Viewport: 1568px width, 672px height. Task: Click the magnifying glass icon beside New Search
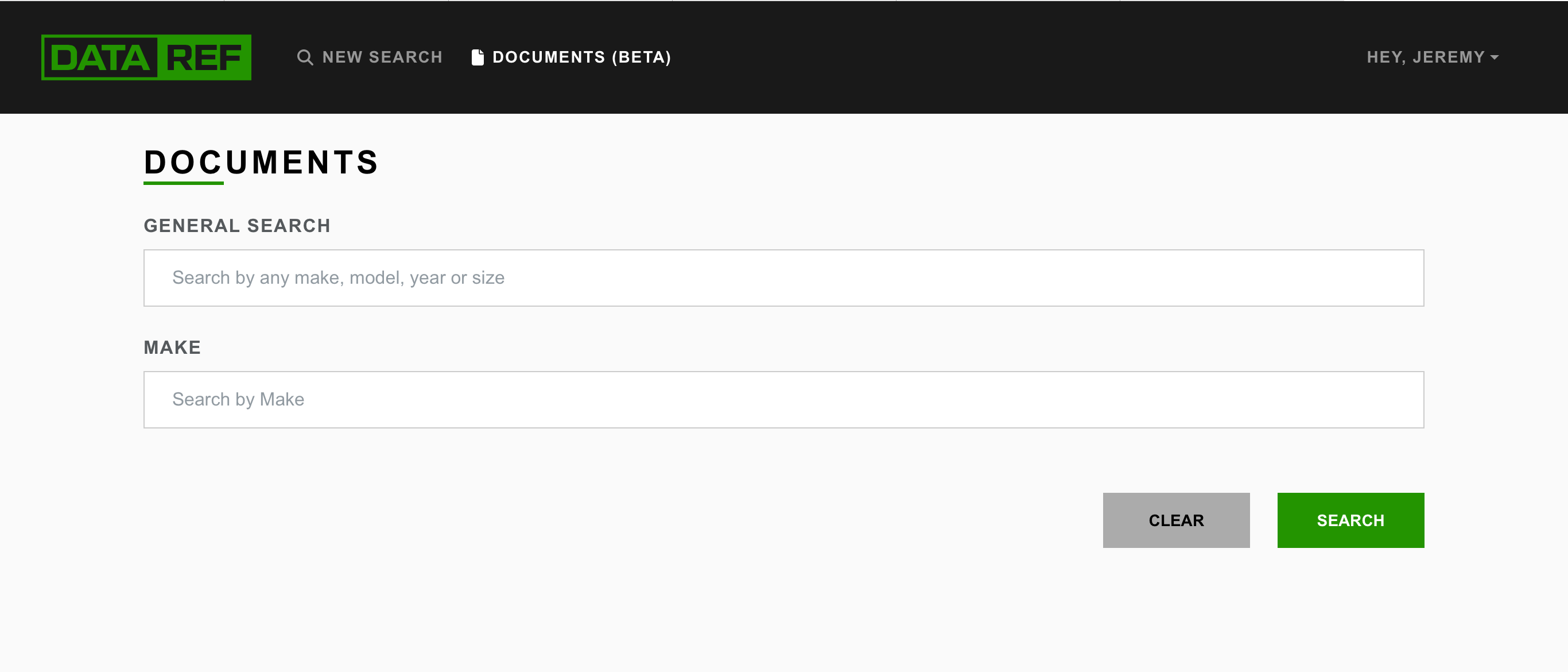(305, 57)
